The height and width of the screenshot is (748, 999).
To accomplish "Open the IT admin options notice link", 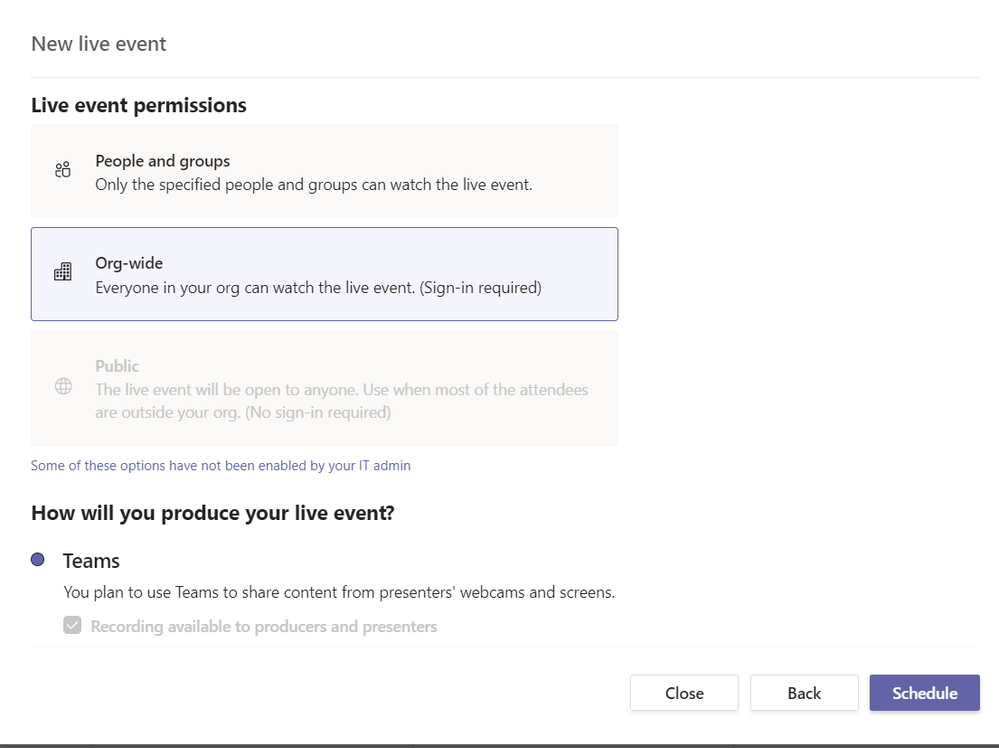I will [x=220, y=466].
